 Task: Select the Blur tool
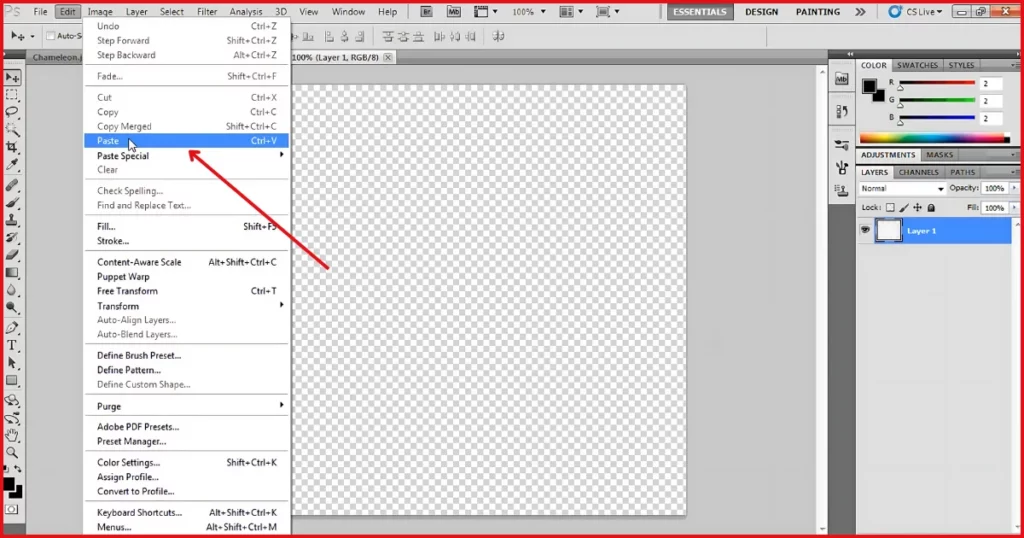[x=12, y=290]
